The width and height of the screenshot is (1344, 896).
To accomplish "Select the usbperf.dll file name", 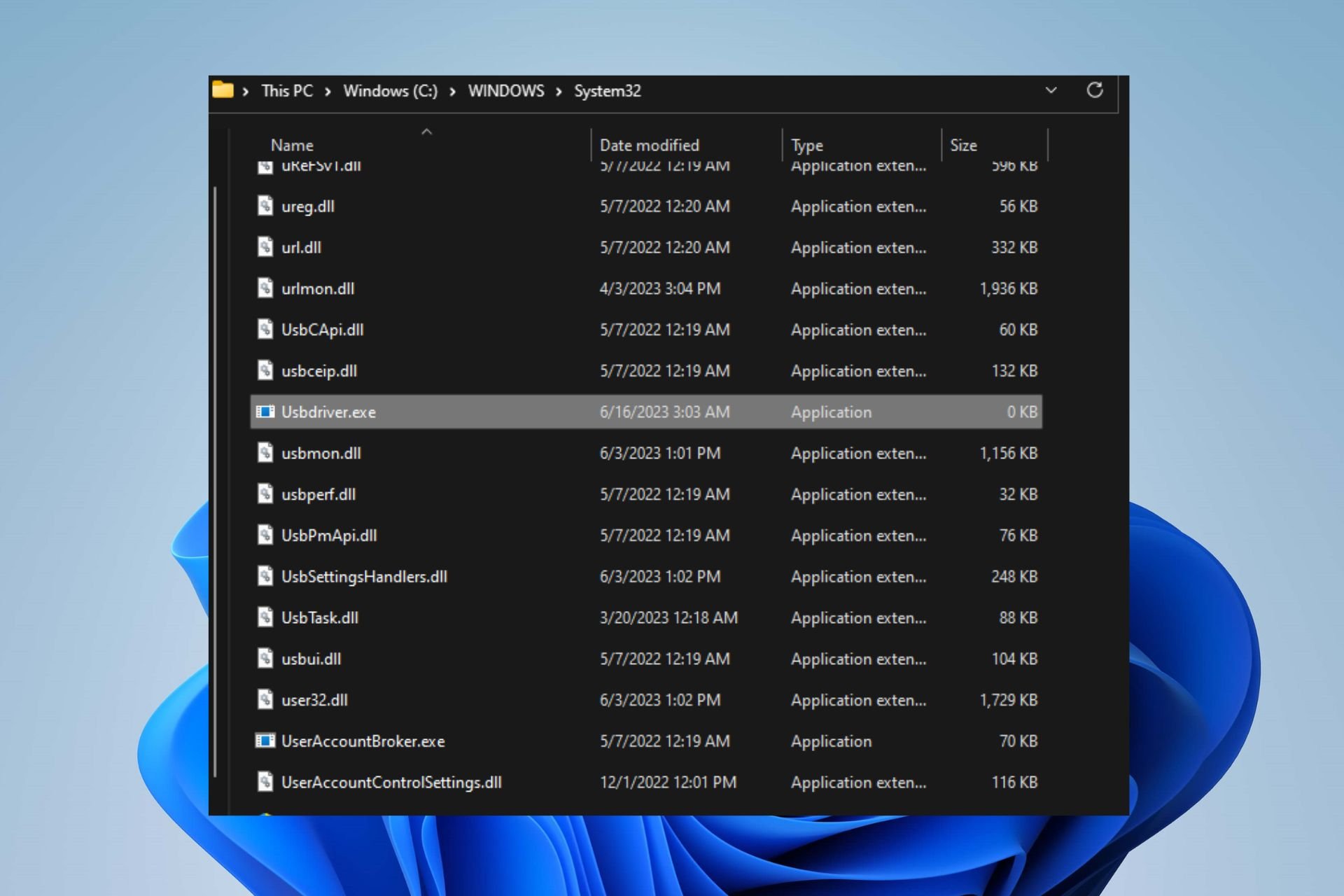I will [318, 494].
